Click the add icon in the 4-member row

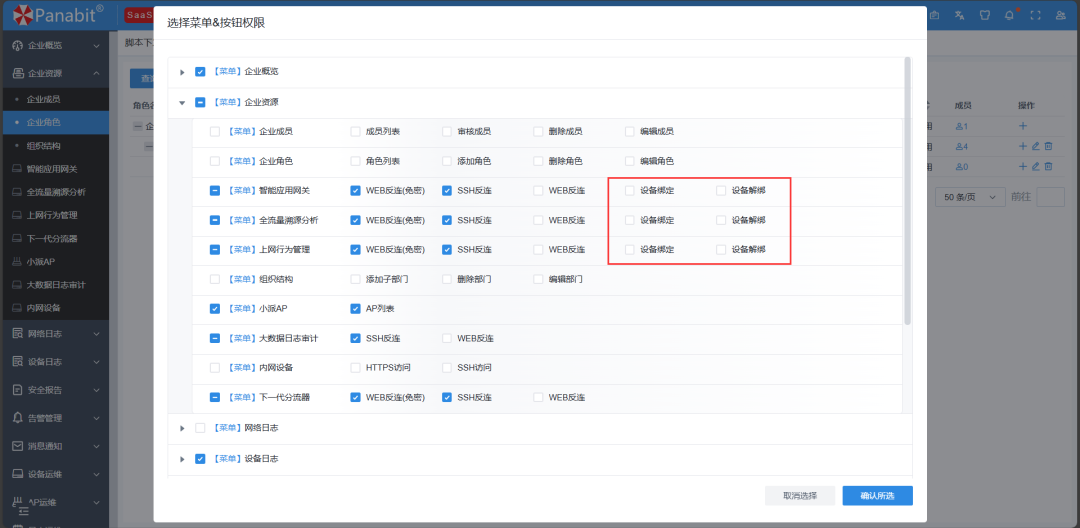tap(1023, 146)
